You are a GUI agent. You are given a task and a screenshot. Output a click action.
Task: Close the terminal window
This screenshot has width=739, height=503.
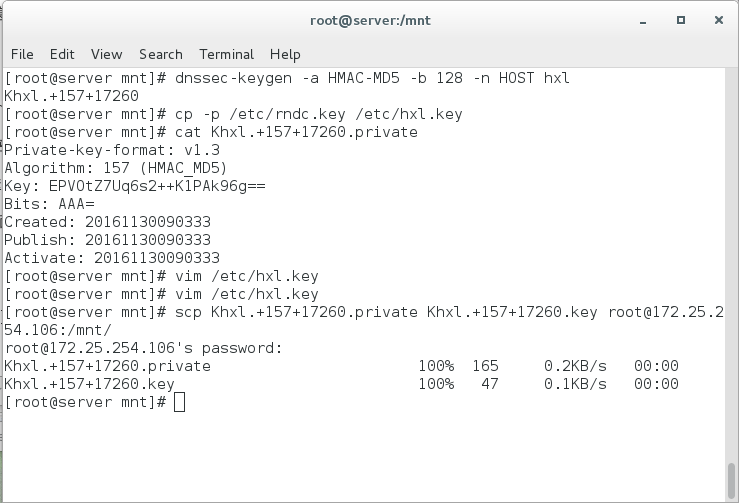(x=719, y=20)
